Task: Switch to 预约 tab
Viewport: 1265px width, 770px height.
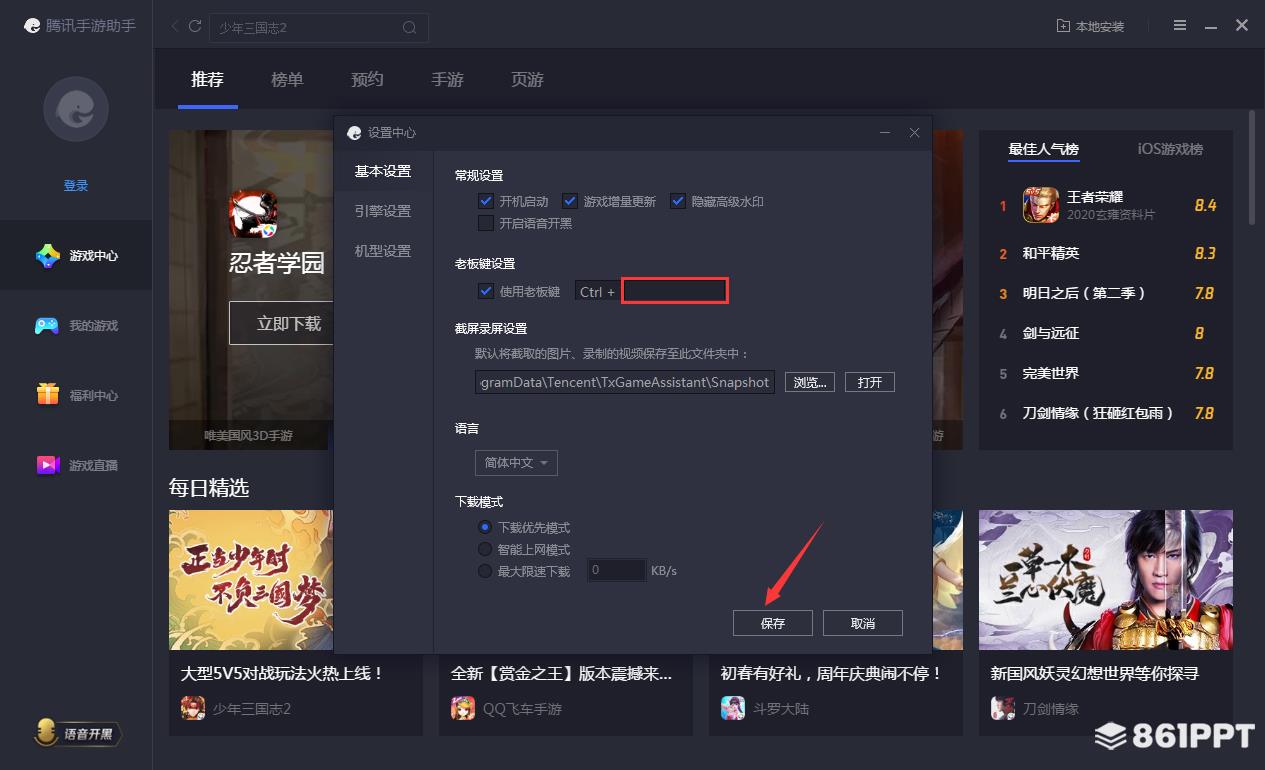Action: (367, 79)
